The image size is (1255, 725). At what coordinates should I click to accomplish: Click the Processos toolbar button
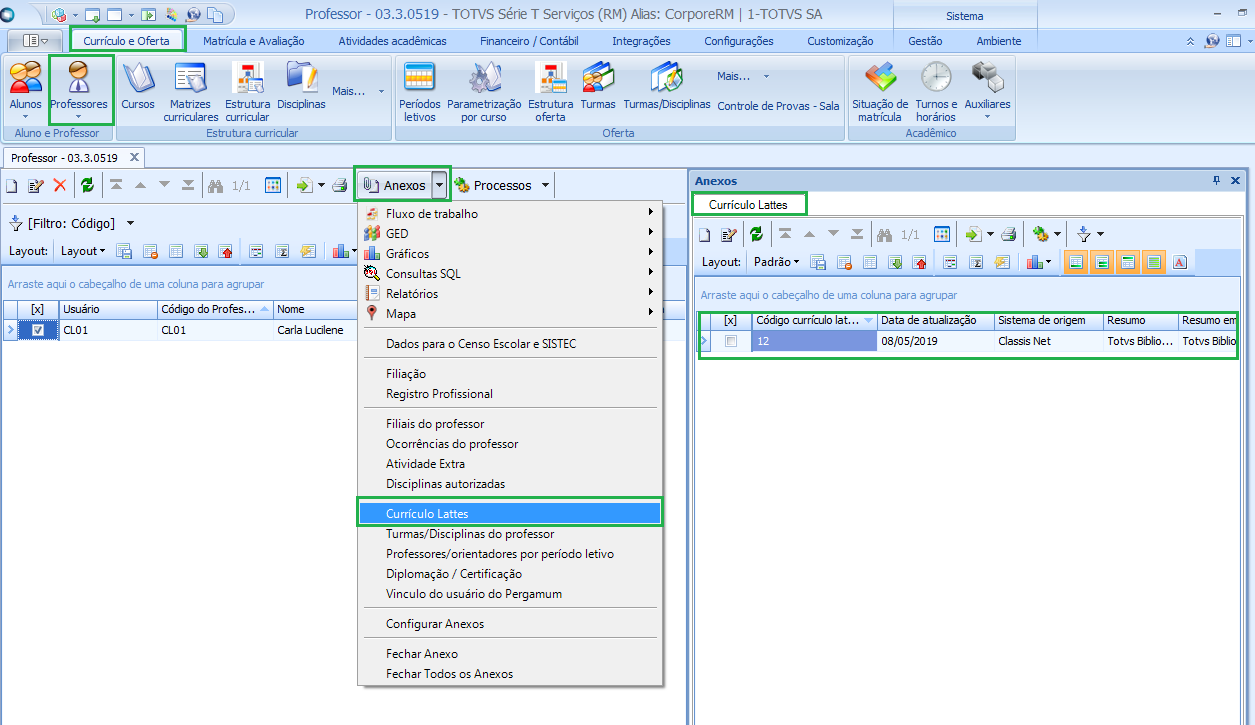(493, 185)
